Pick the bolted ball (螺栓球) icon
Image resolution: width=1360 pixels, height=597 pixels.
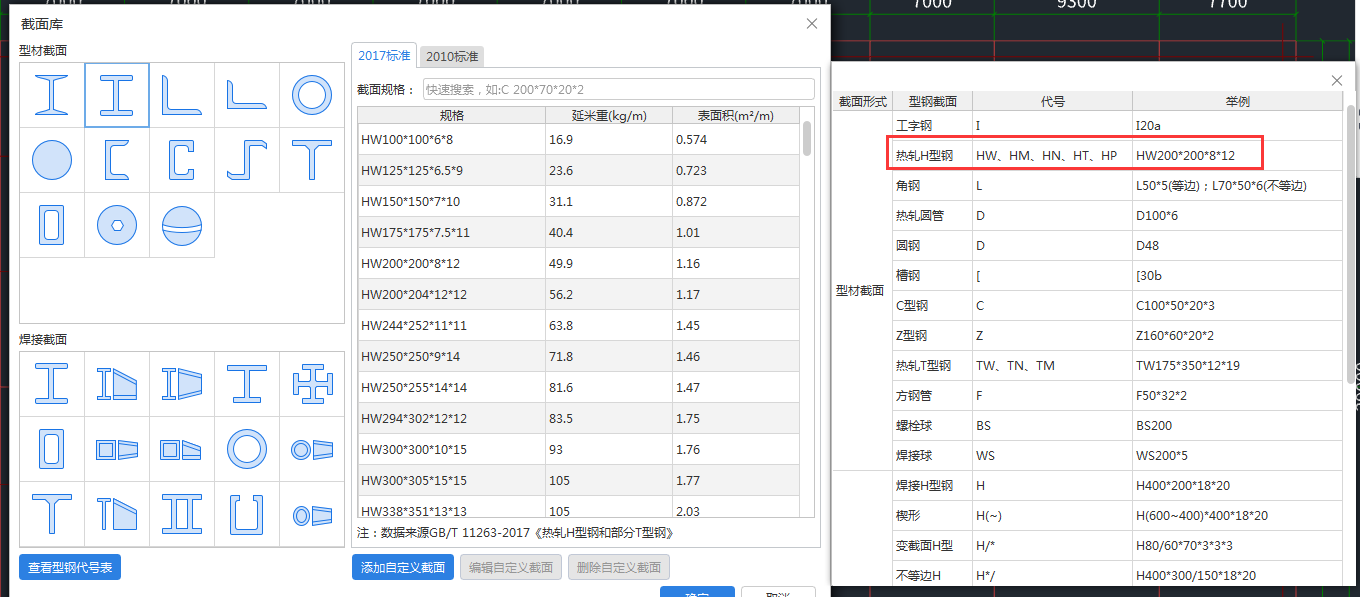(117, 225)
